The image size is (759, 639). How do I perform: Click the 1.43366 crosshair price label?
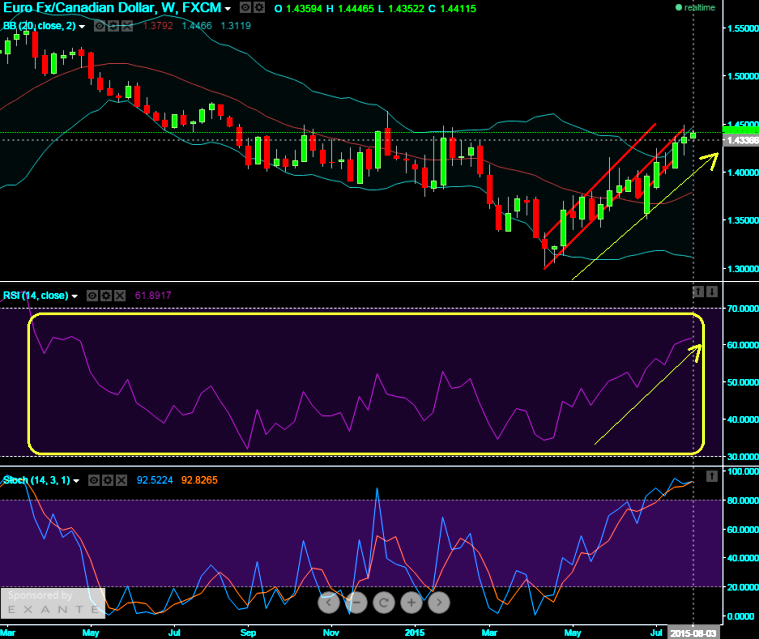[x=741, y=140]
